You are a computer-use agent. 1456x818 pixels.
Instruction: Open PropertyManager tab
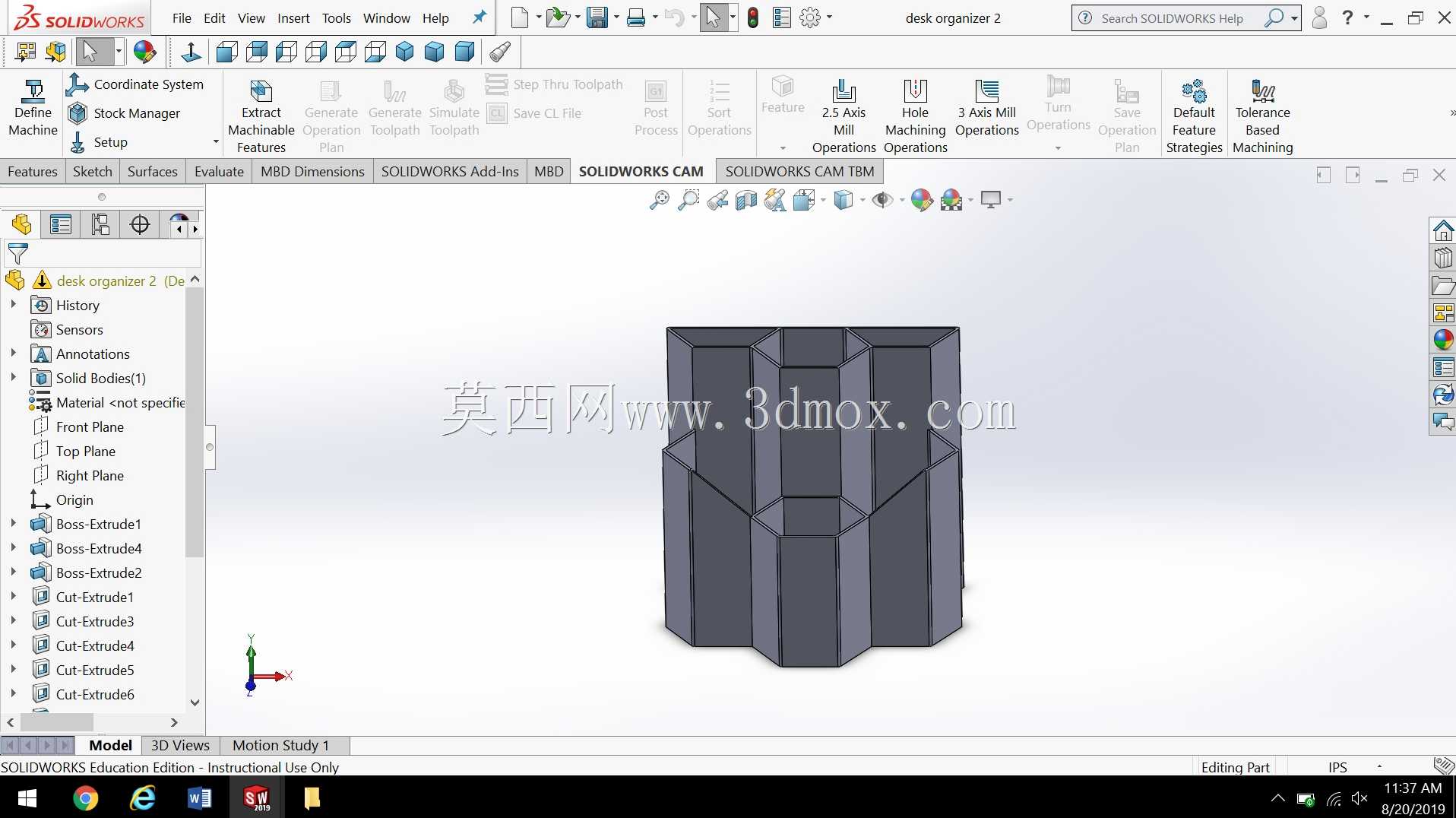coord(61,224)
